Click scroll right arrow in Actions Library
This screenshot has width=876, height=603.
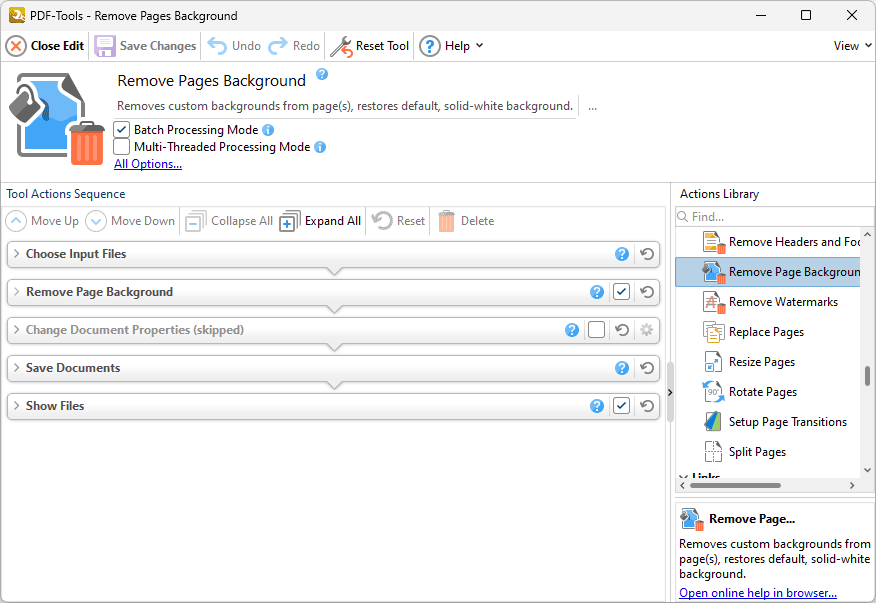click(x=852, y=486)
